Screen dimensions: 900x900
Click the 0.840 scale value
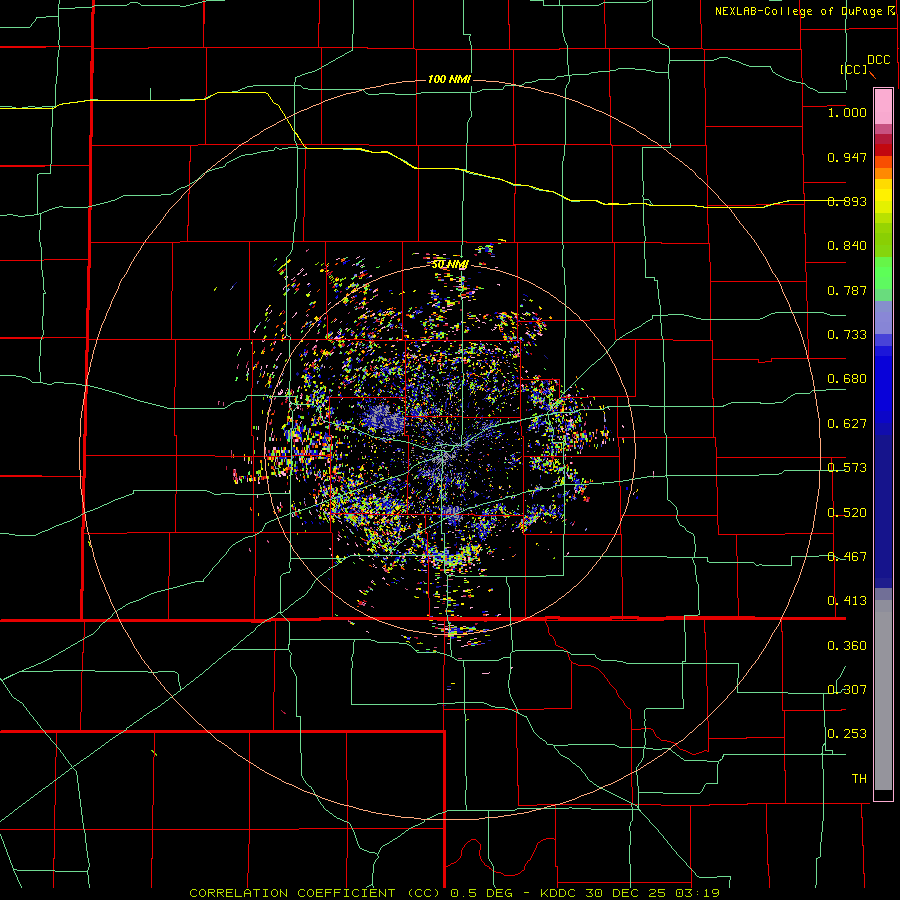click(847, 246)
